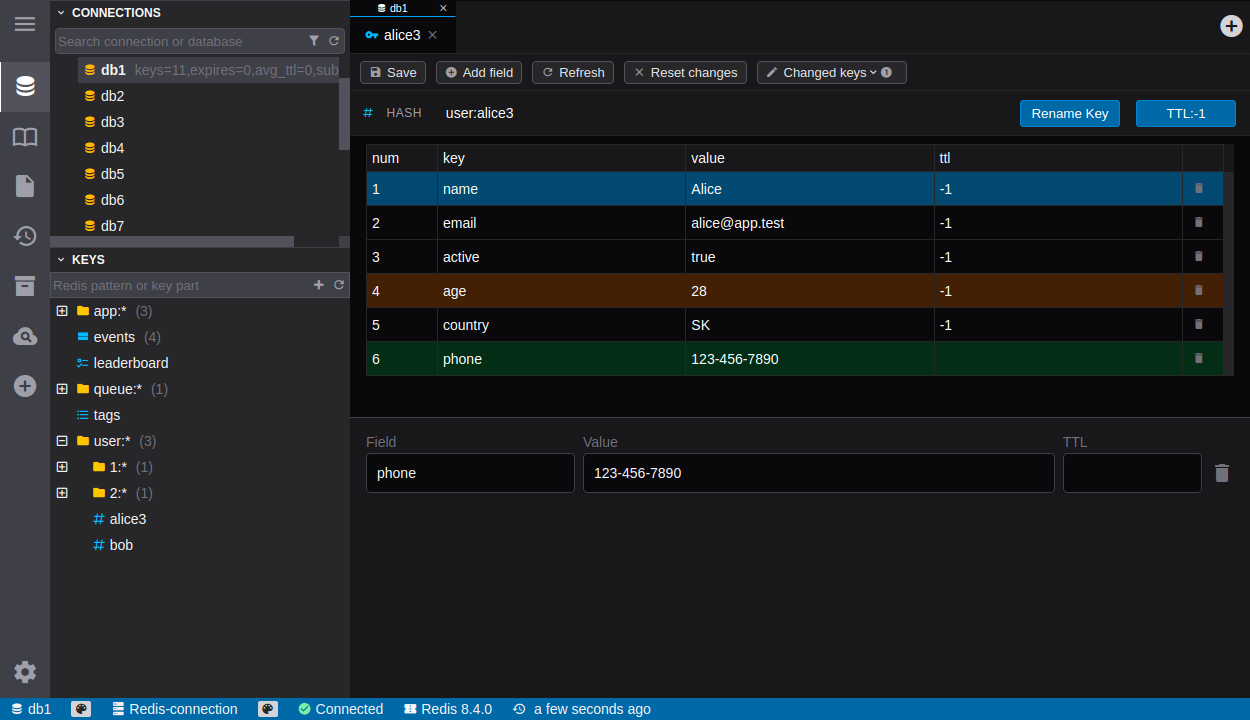This screenshot has width=1250, height=720.
Task: Expand the app:* key folder
Action: click(62, 311)
